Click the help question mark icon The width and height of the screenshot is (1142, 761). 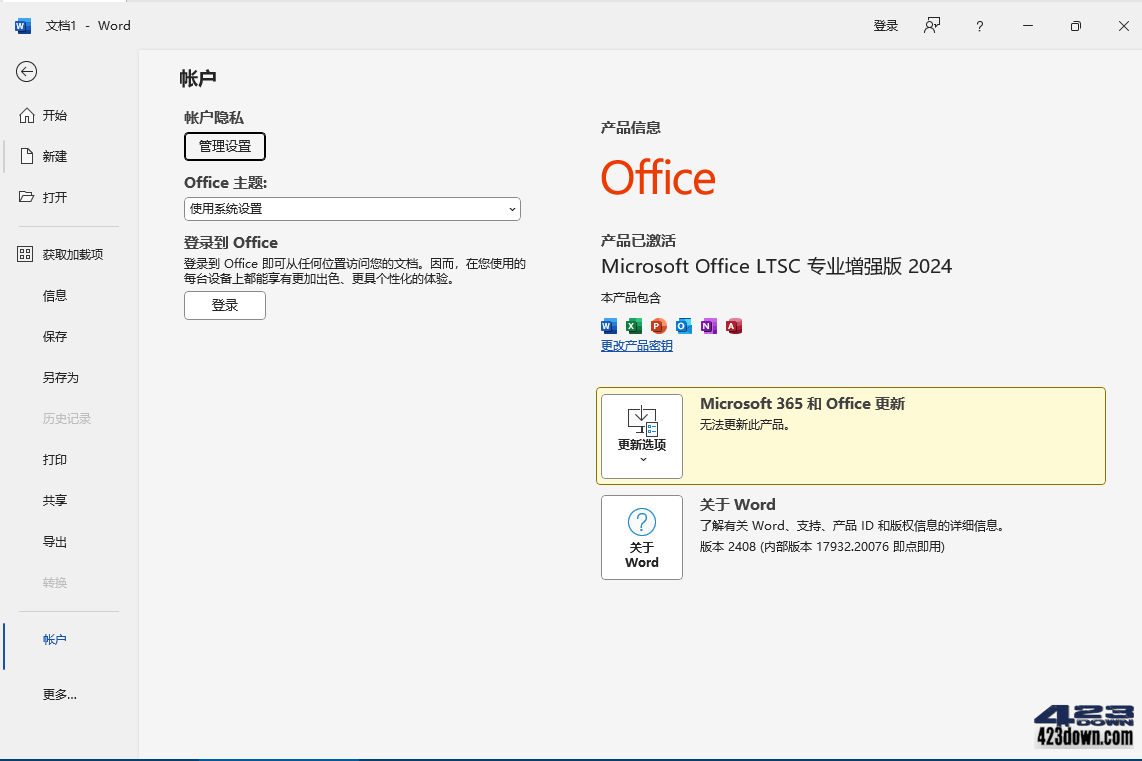978,25
